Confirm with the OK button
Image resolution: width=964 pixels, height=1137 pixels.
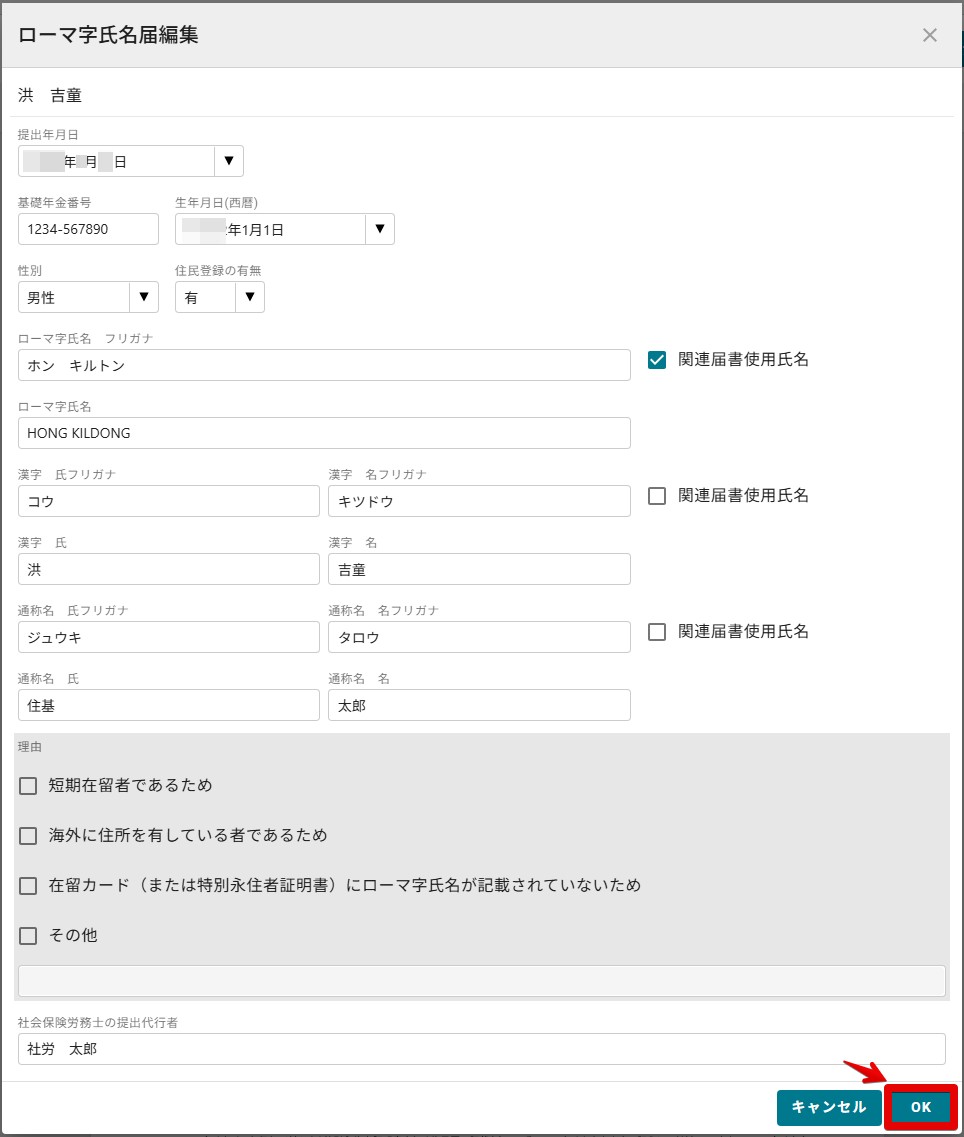(x=920, y=1107)
